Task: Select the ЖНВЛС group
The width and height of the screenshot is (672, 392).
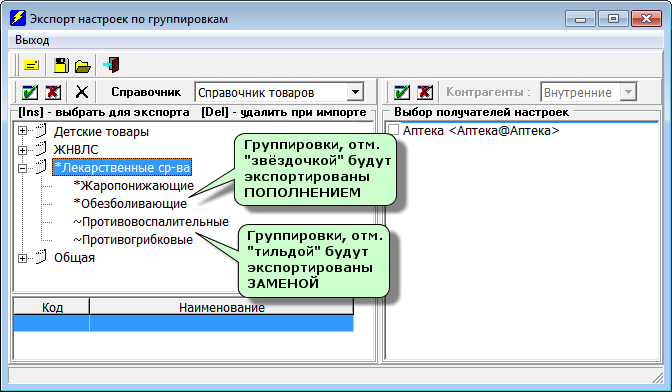Action: pos(76,150)
